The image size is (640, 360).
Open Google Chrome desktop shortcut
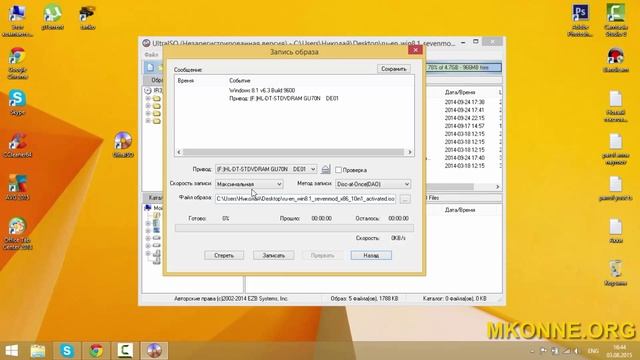click(x=17, y=63)
